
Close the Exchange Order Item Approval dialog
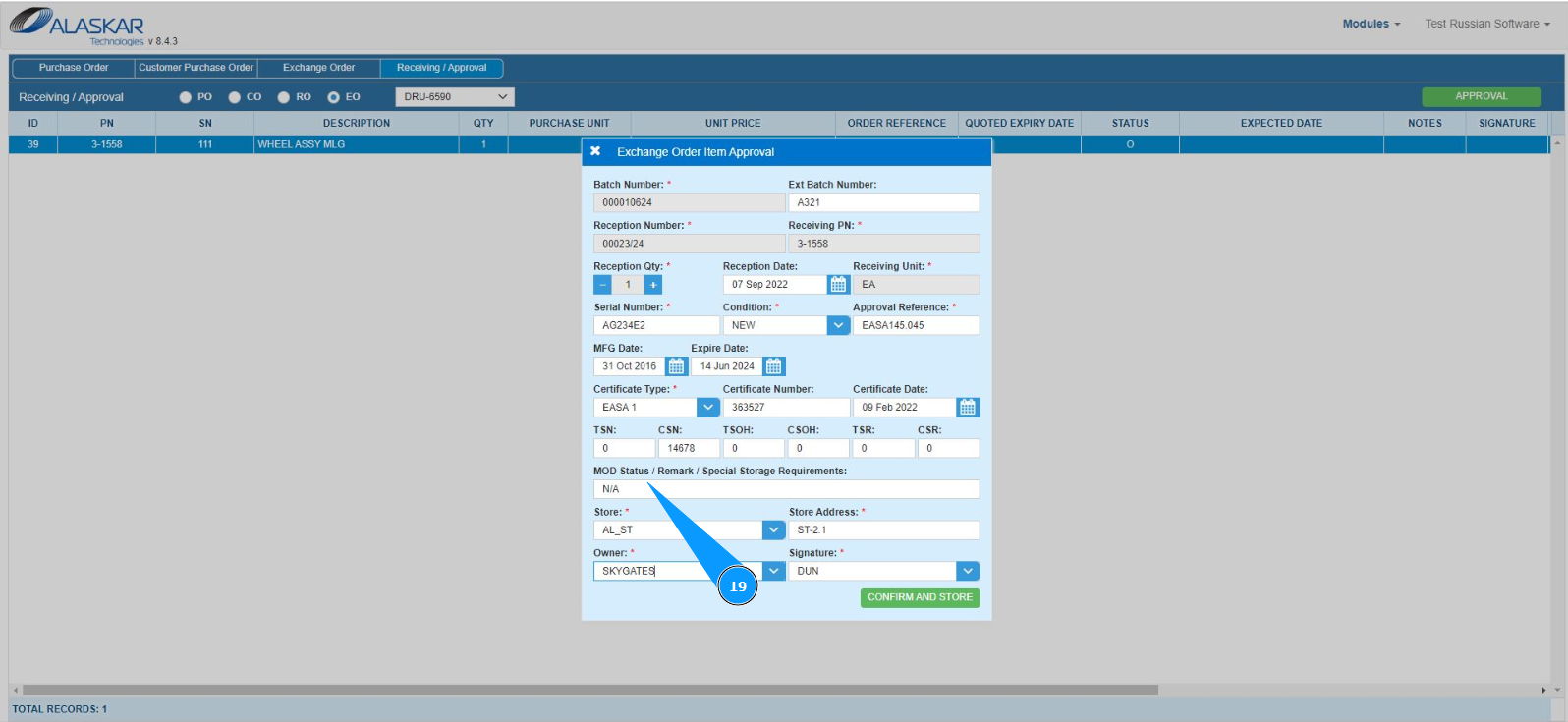tap(595, 151)
